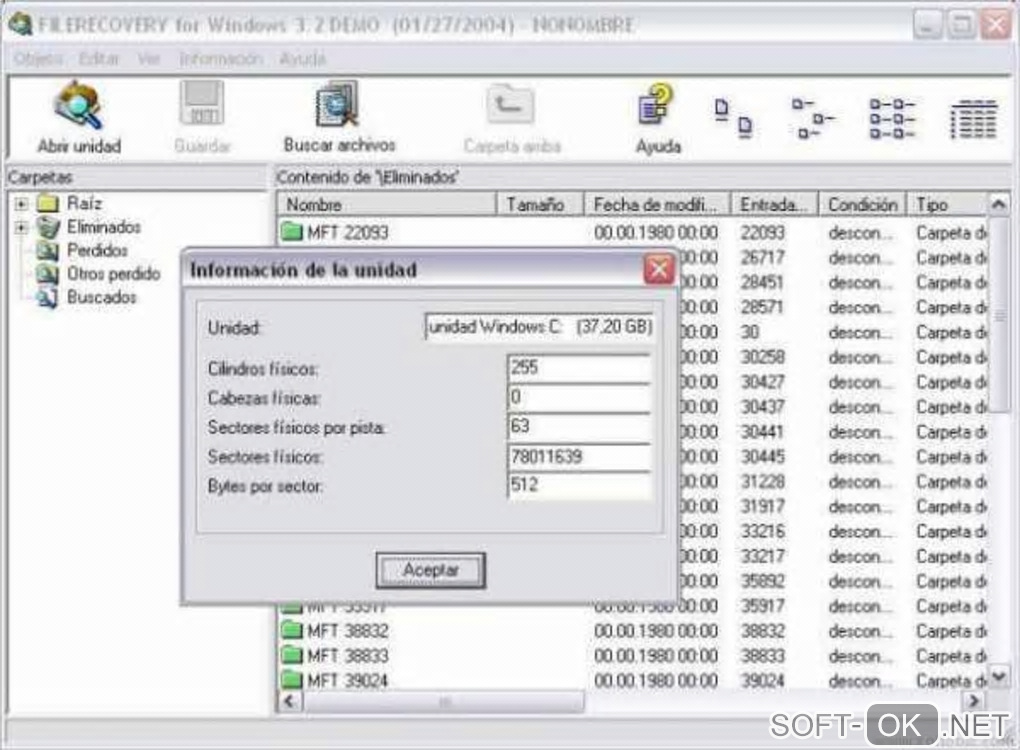Click the horizontal scroll left arrow
Screen dimensions: 1020x750
(289, 701)
